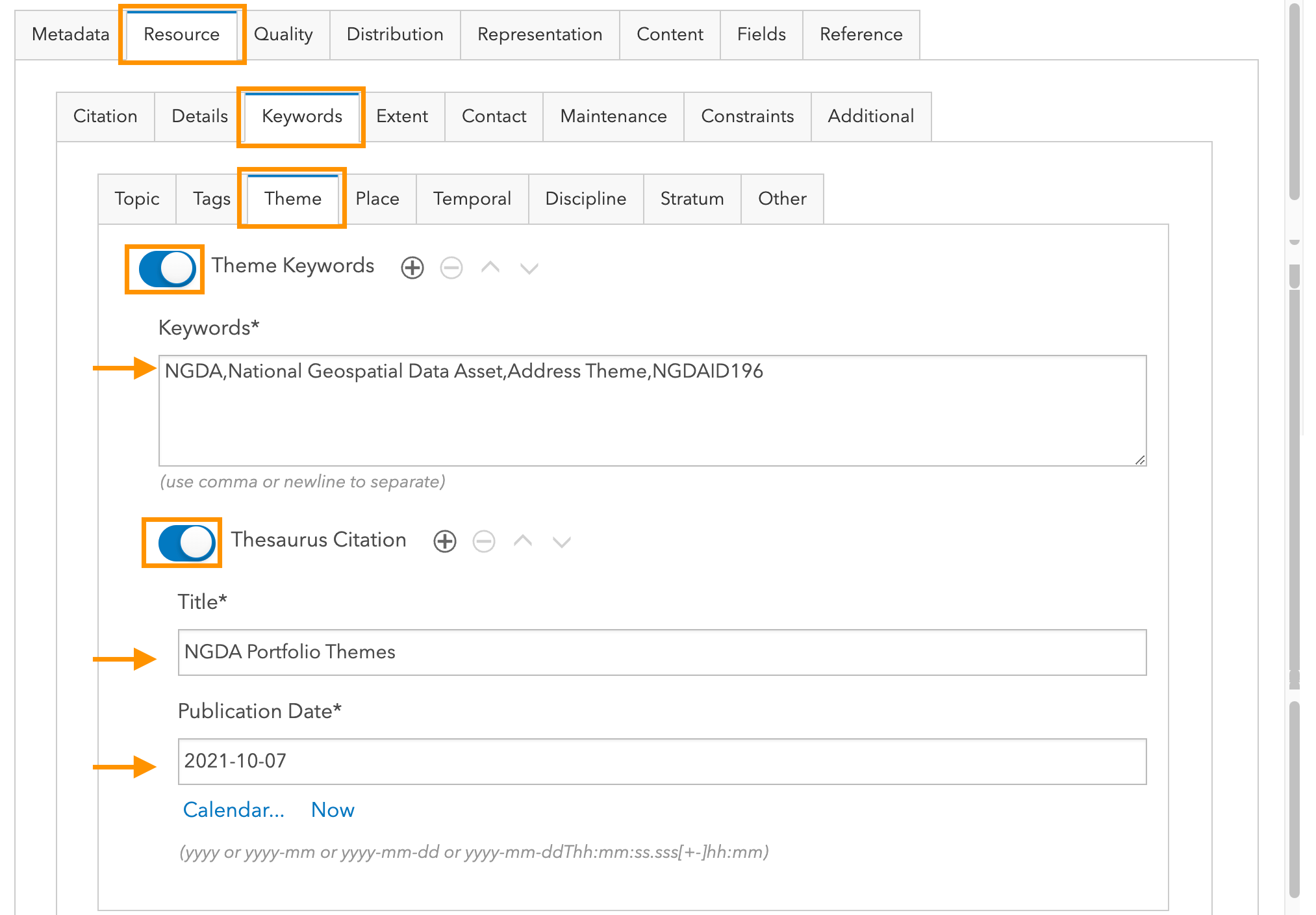Screen dimensions: 1316x915
Task: Remove Thesaurus Citation with minus icon
Action: (x=484, y=541)
